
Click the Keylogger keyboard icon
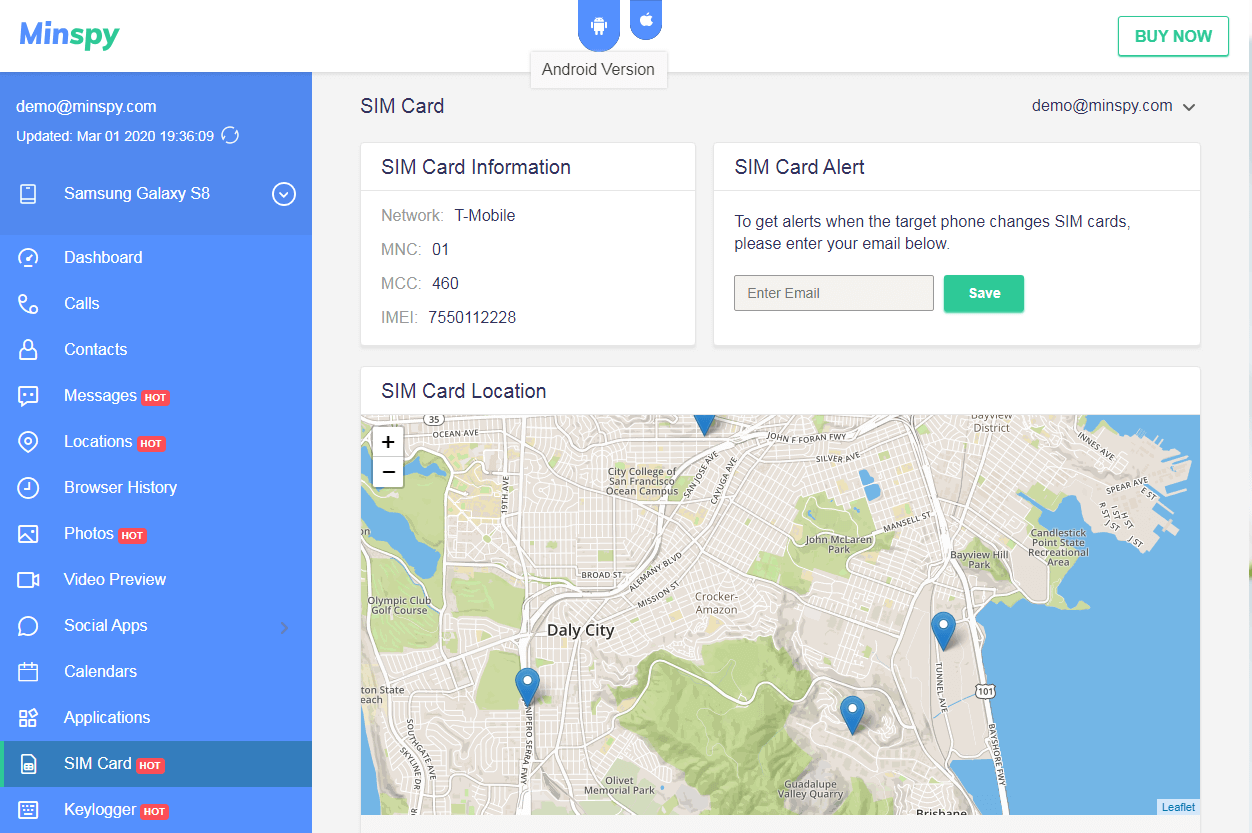click(28, 809)
